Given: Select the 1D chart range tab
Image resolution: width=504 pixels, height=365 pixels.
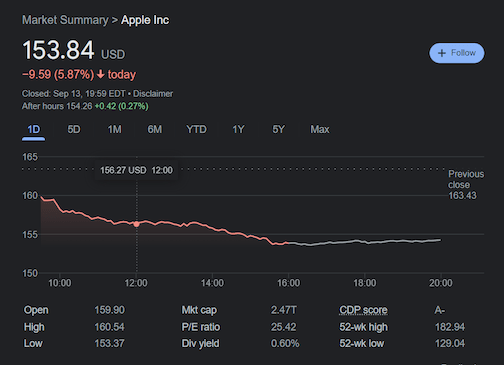Looking at the screenshot, I should tap(34, 130).
